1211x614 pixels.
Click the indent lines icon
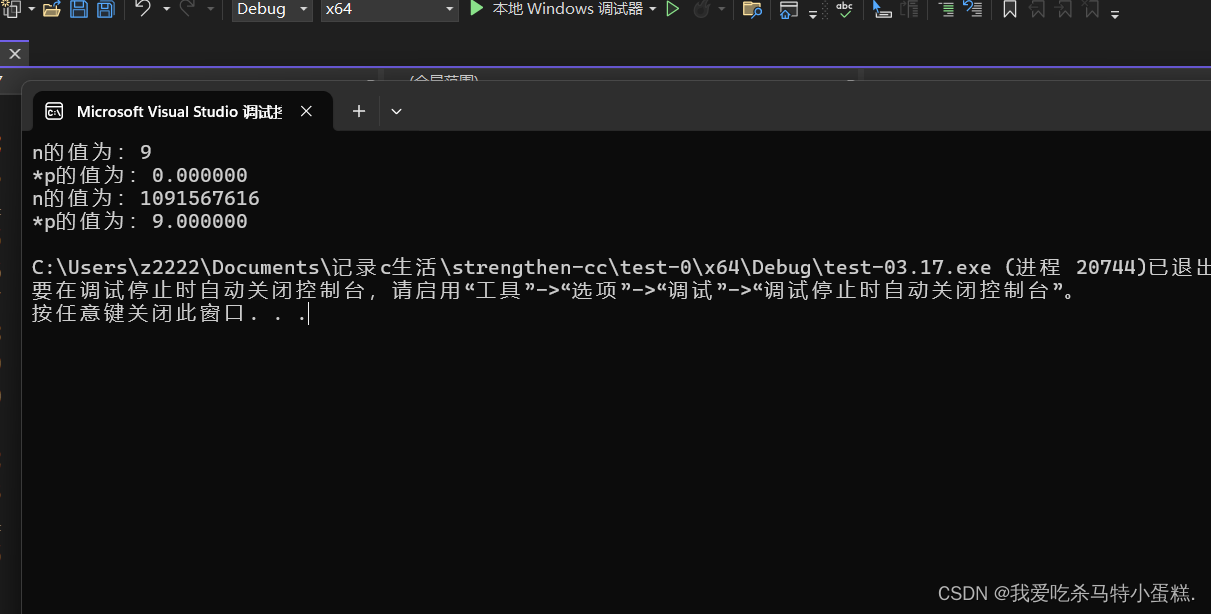[x=946, y=10]
